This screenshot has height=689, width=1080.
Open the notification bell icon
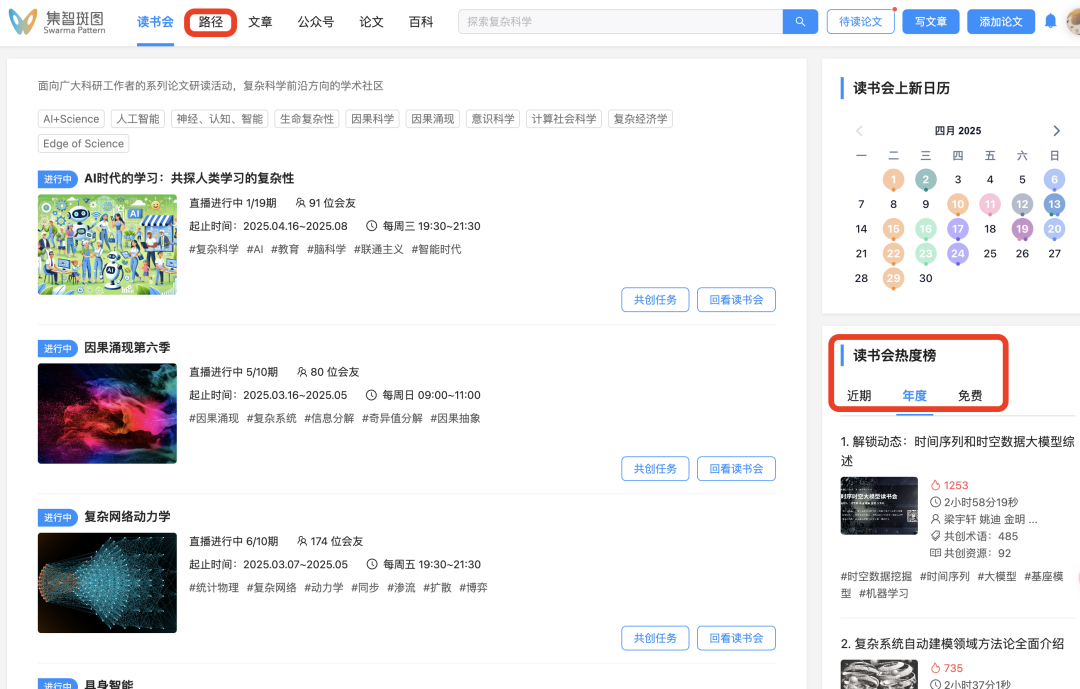pyautogui.click(x=1050, y=21)
